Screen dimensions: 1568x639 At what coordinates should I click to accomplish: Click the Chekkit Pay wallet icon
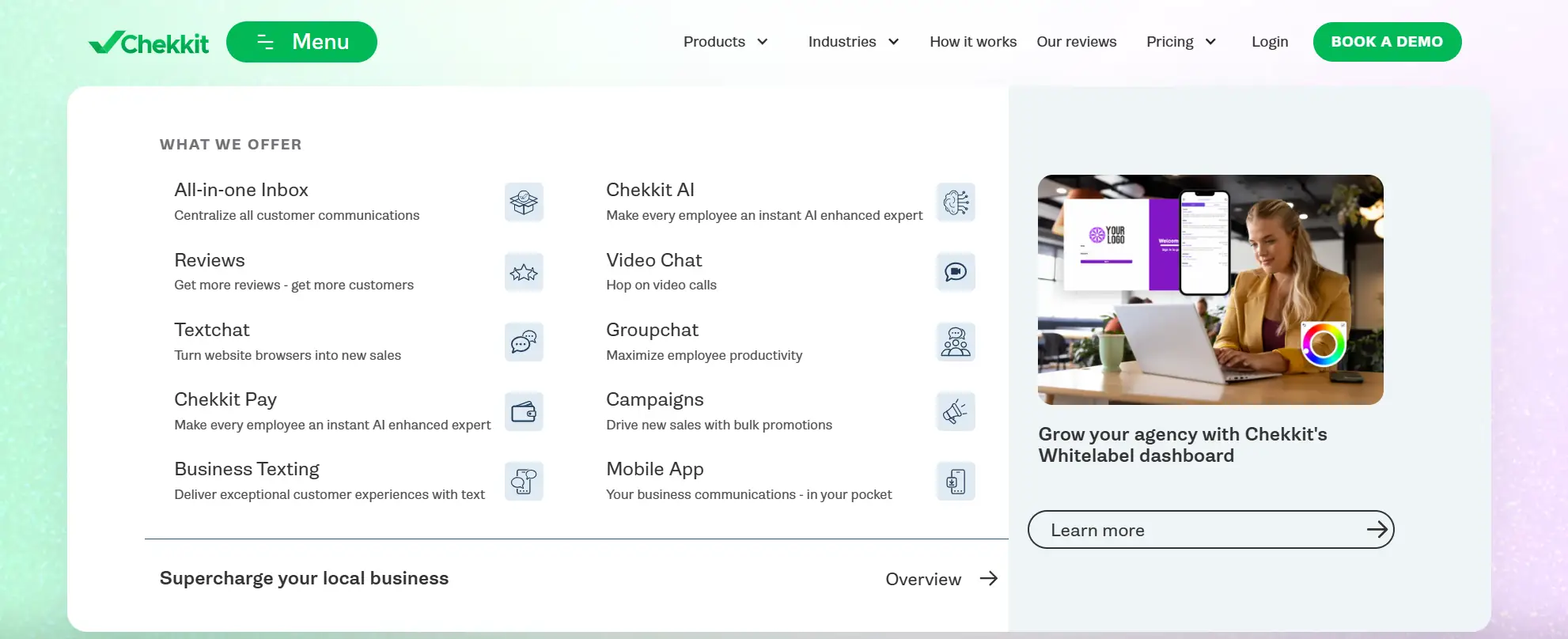coord(524,411)
